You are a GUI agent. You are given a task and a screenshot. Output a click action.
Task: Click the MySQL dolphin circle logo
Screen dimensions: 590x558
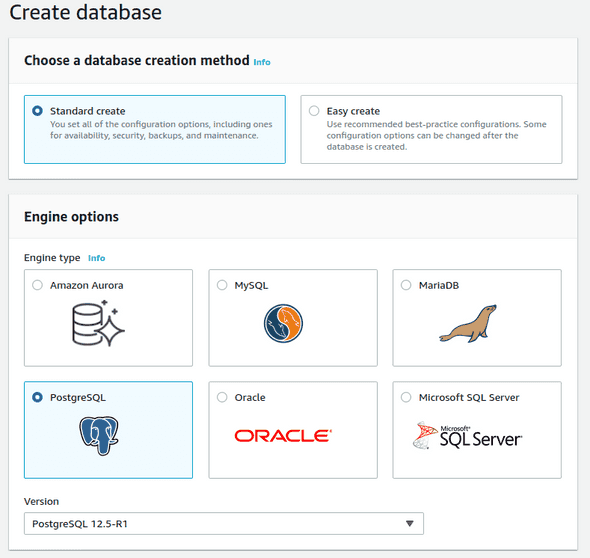tap(283, 323)
